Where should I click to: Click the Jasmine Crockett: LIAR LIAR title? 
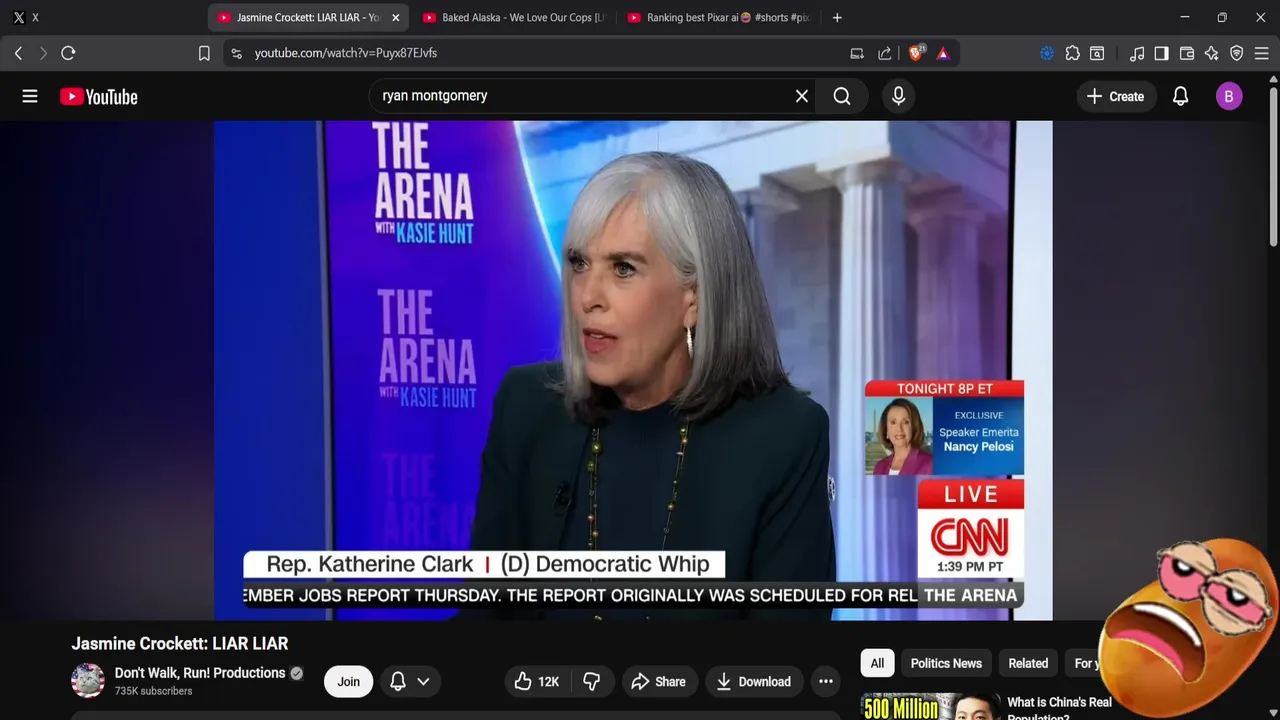point(180,644)
